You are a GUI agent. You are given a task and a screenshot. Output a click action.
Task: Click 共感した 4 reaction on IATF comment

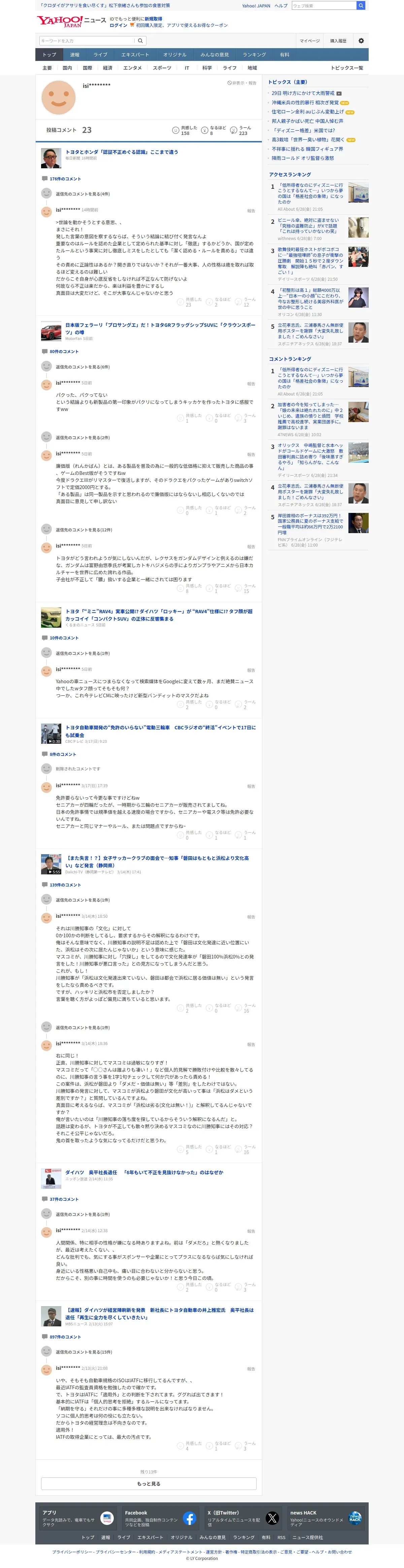tap(189, 1446)
